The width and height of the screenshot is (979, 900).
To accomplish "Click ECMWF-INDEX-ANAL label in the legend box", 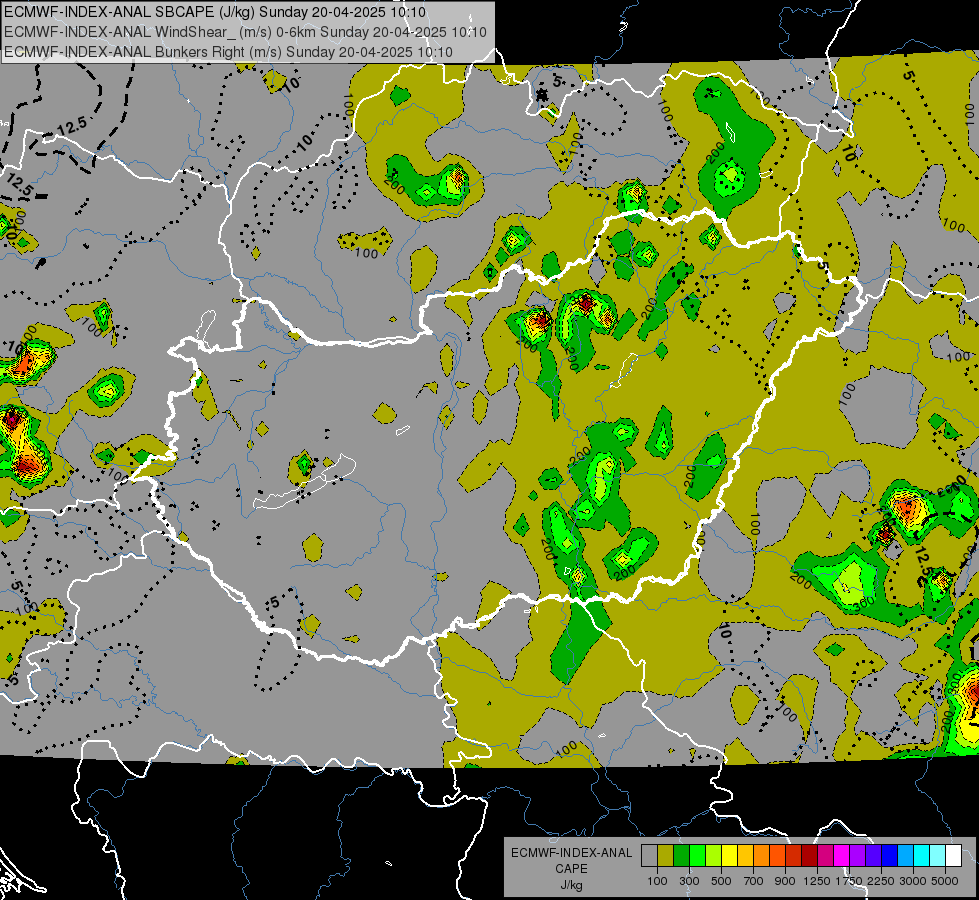I will tap(571, 853).
